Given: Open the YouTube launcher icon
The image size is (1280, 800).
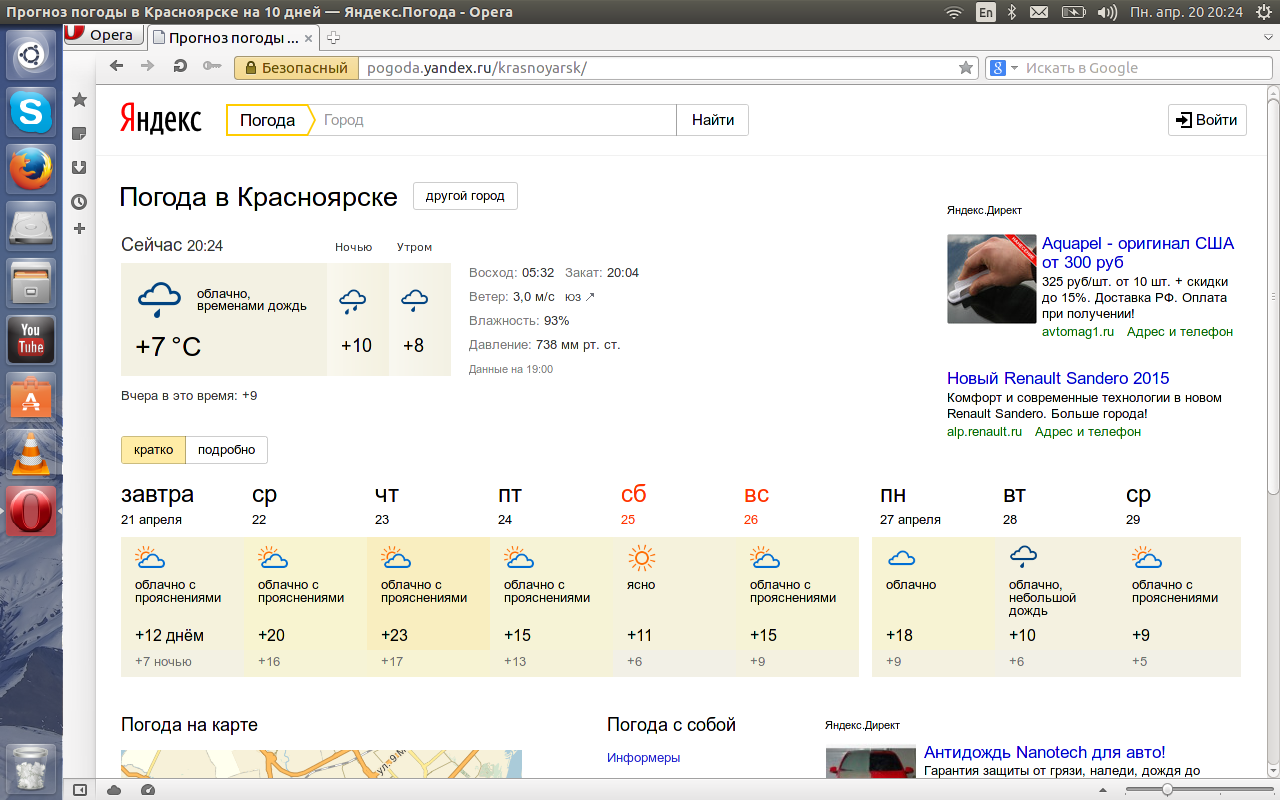Looking at the screenshot, I should pos(32,339).
